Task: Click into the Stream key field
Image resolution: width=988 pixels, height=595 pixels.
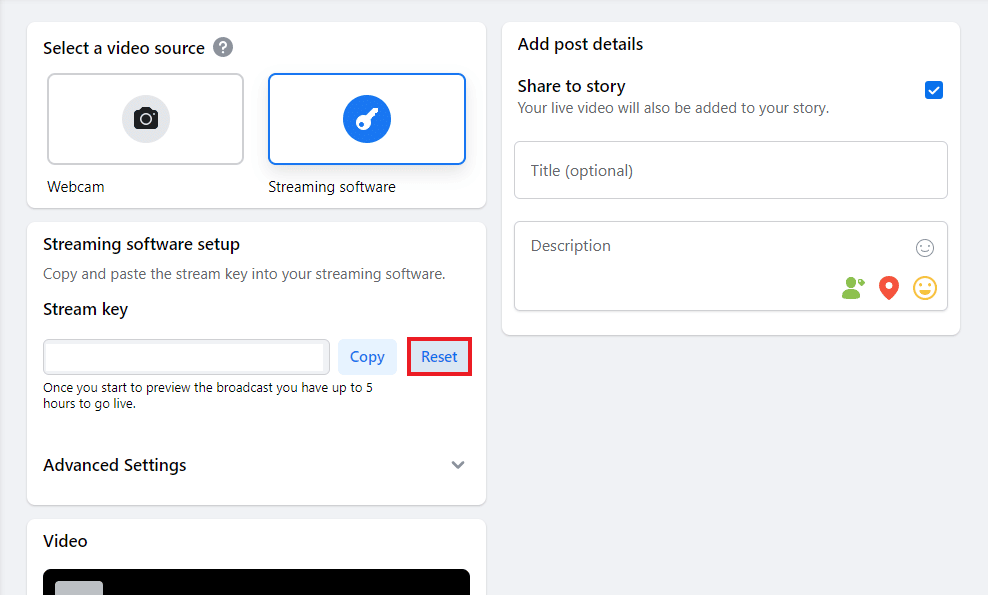Action: click(187, 357)
